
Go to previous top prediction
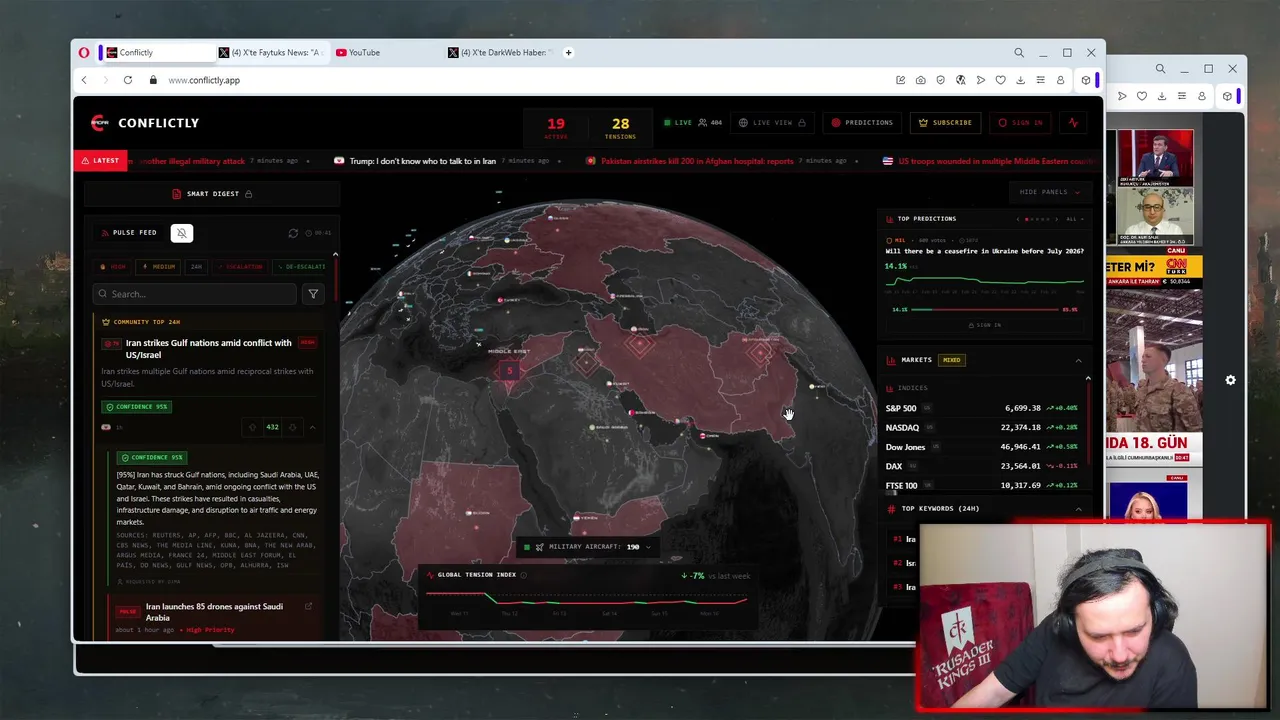1018,219
